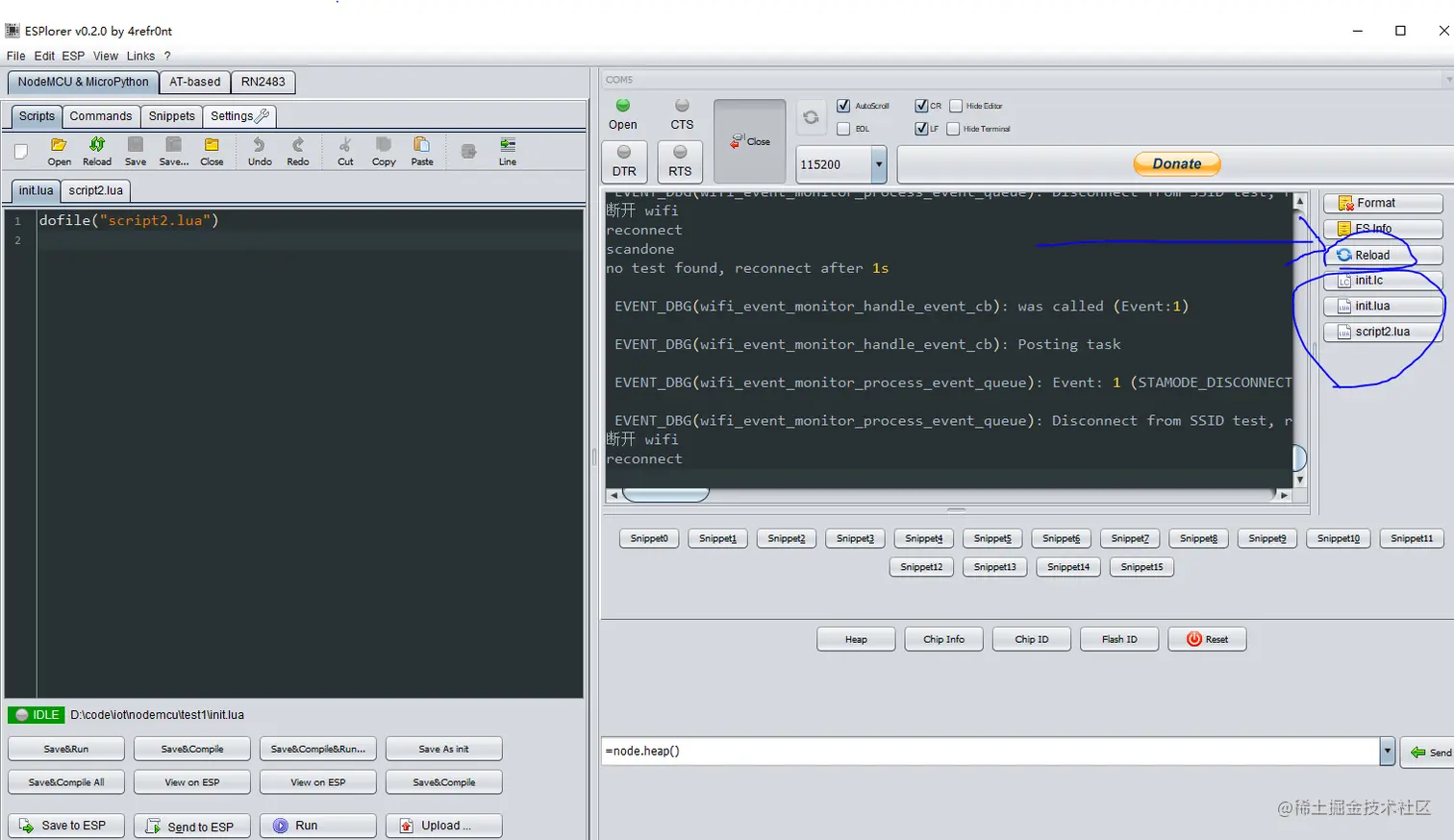Click the Line send toolbar icon
The height and width of the screenshot is (840, 1454).
(508, 151)
